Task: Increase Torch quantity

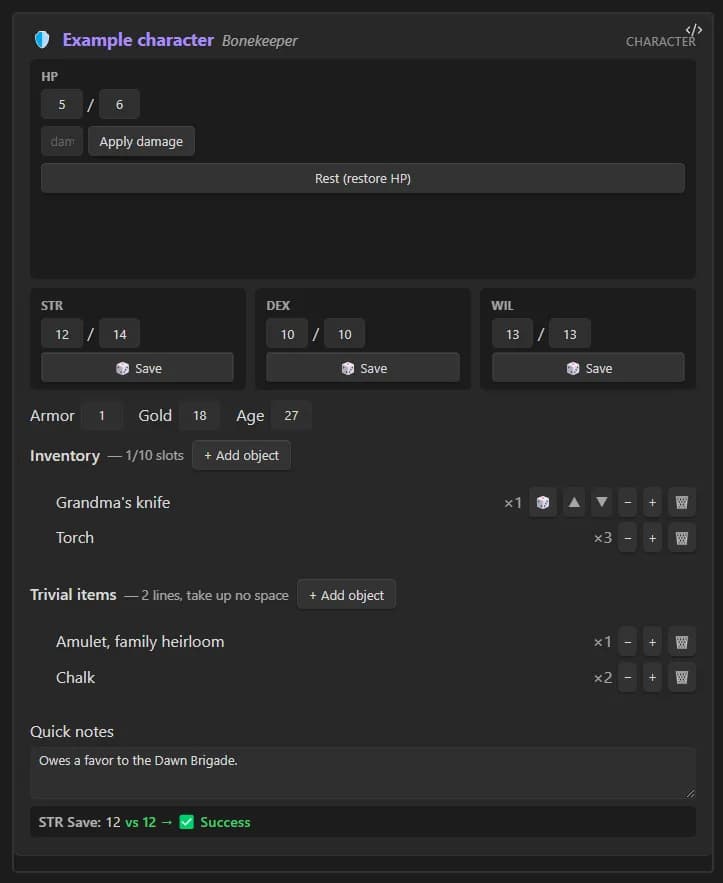Action: click(x=652, y=538)
